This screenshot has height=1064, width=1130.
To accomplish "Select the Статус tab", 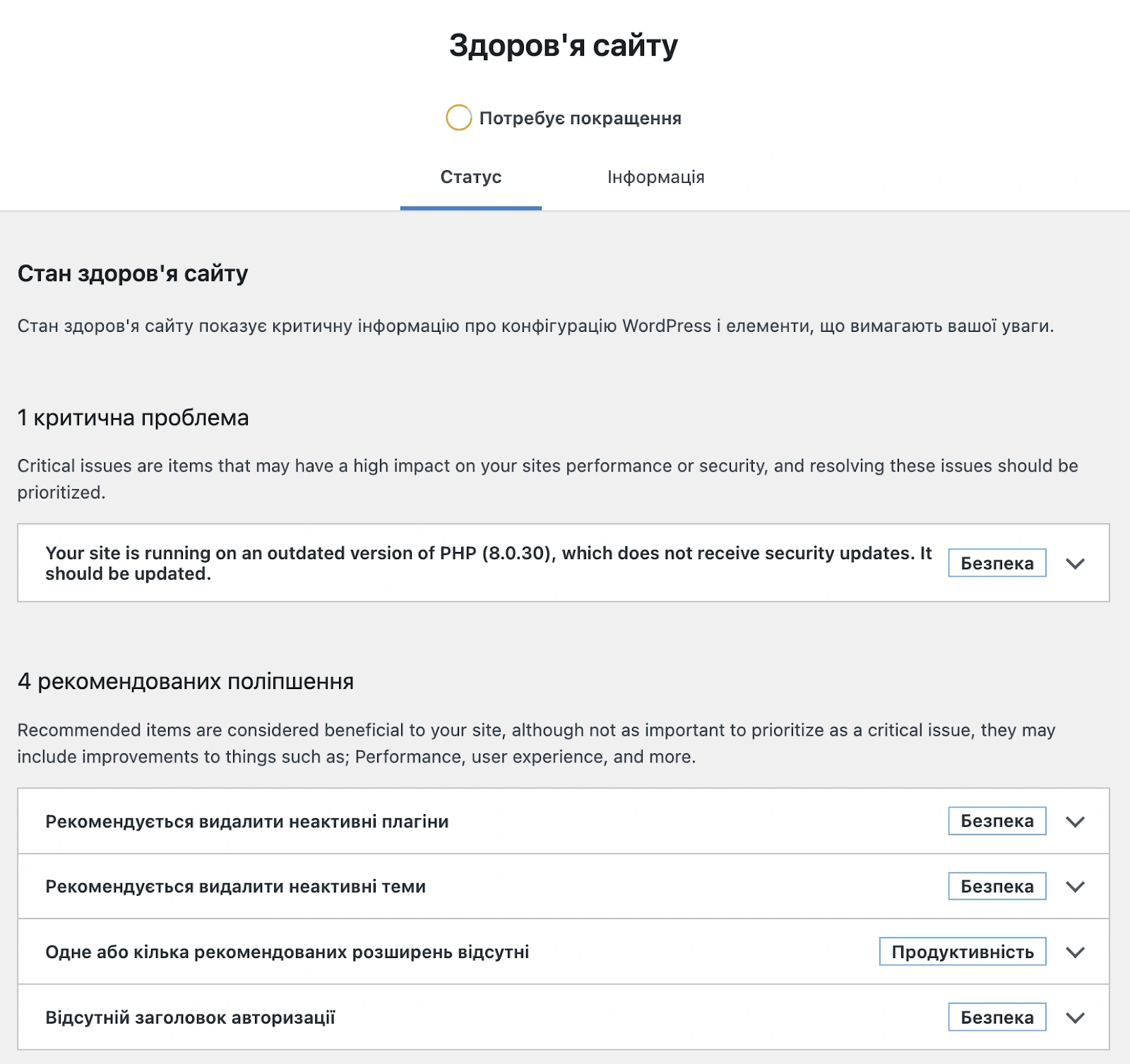I will (x=471, y=177).
